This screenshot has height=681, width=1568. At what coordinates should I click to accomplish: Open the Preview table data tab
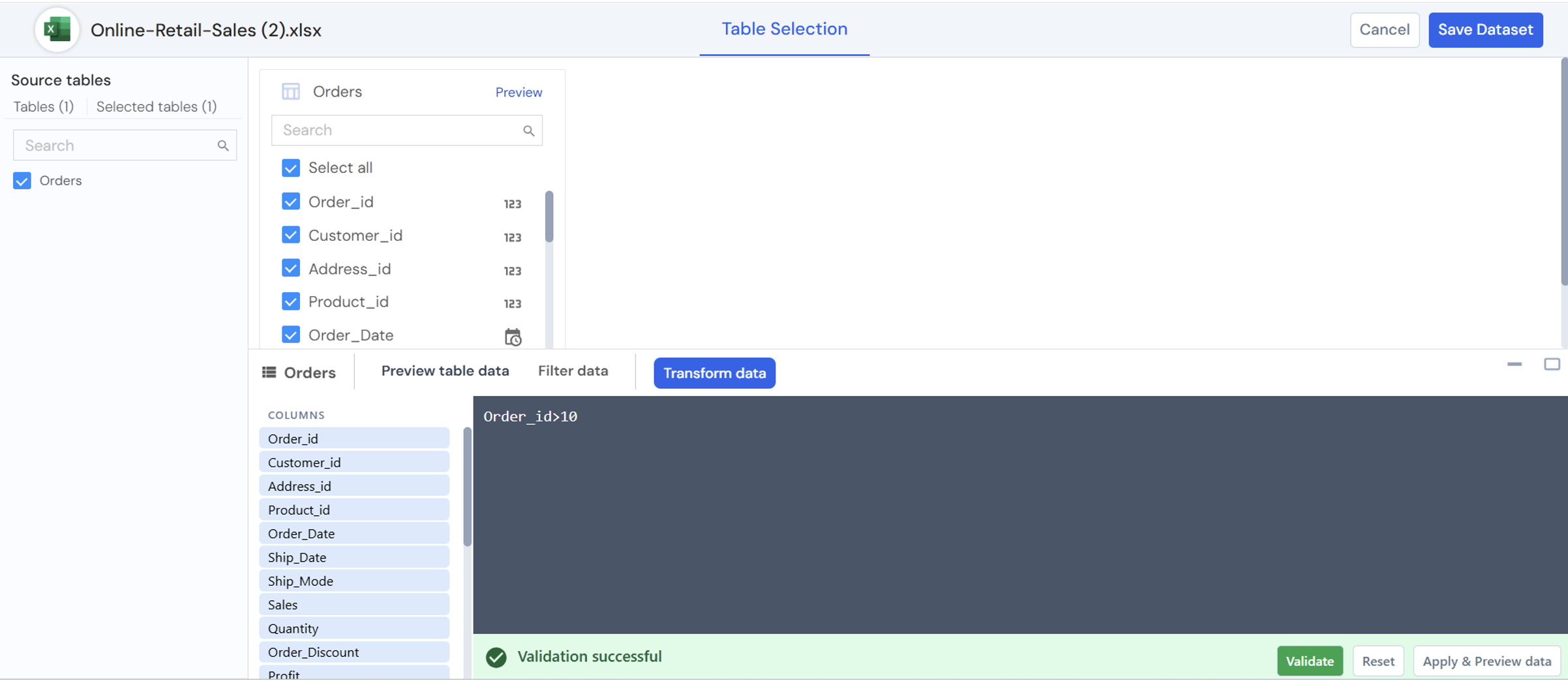point(445,371)
